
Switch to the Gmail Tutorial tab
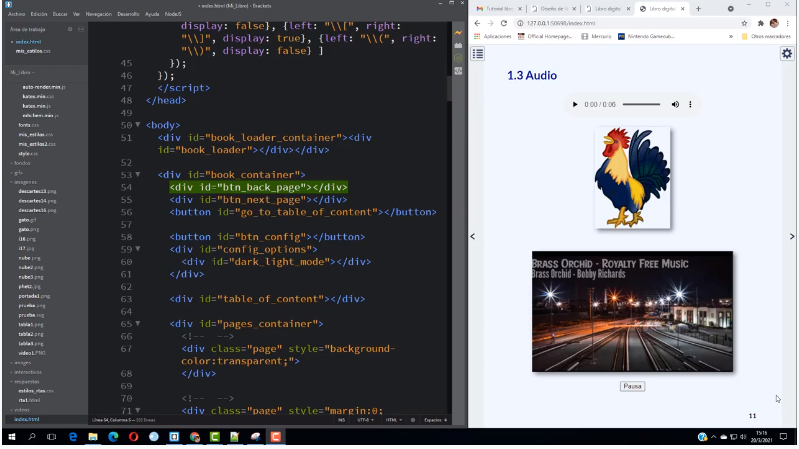[x=498, y=9]
